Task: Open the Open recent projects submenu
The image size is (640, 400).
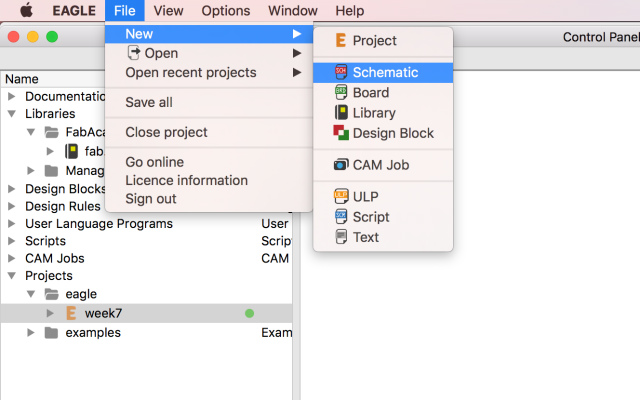Action: tap(209, 72)
